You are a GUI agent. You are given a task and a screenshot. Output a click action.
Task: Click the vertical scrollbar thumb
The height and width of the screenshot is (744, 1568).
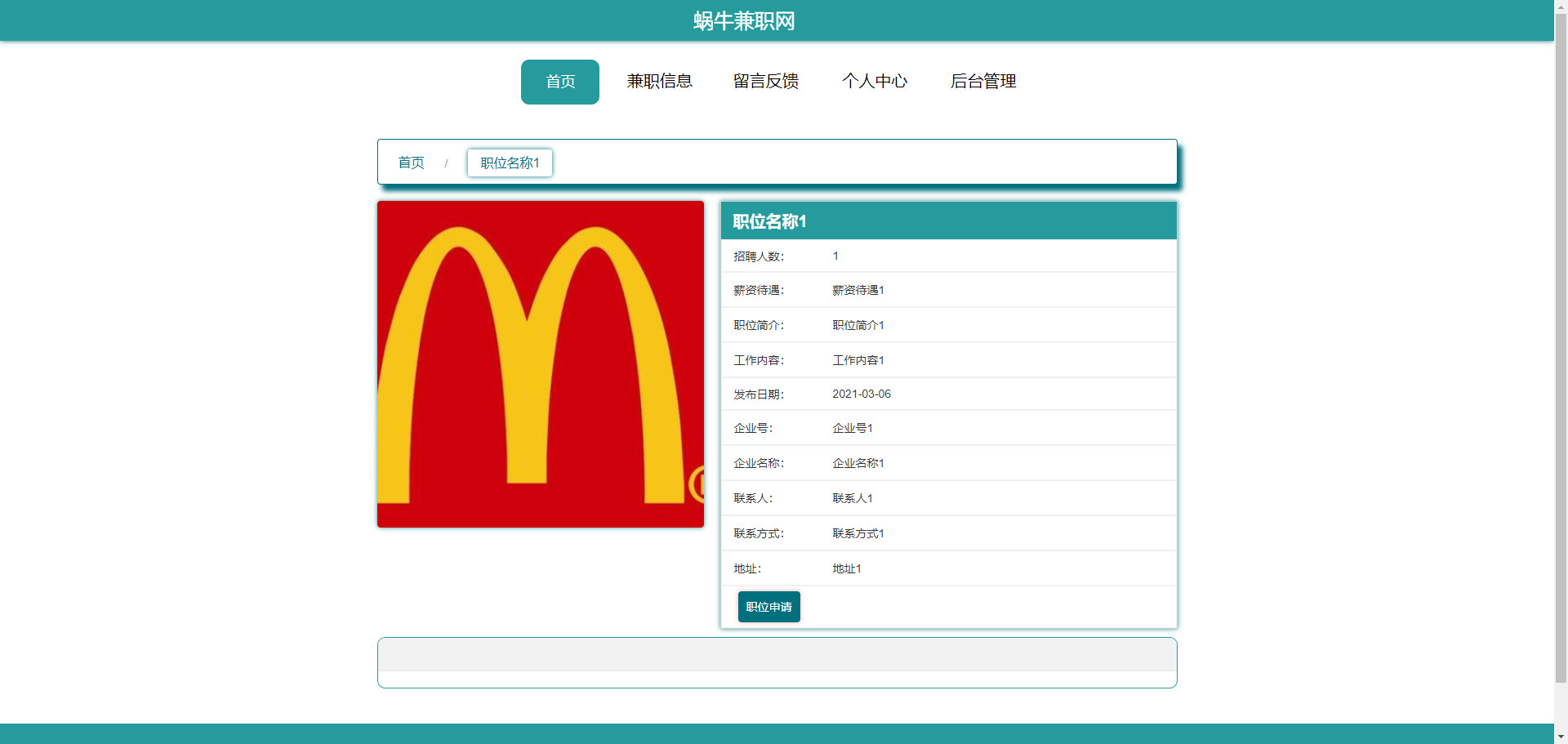[1561, 347]
